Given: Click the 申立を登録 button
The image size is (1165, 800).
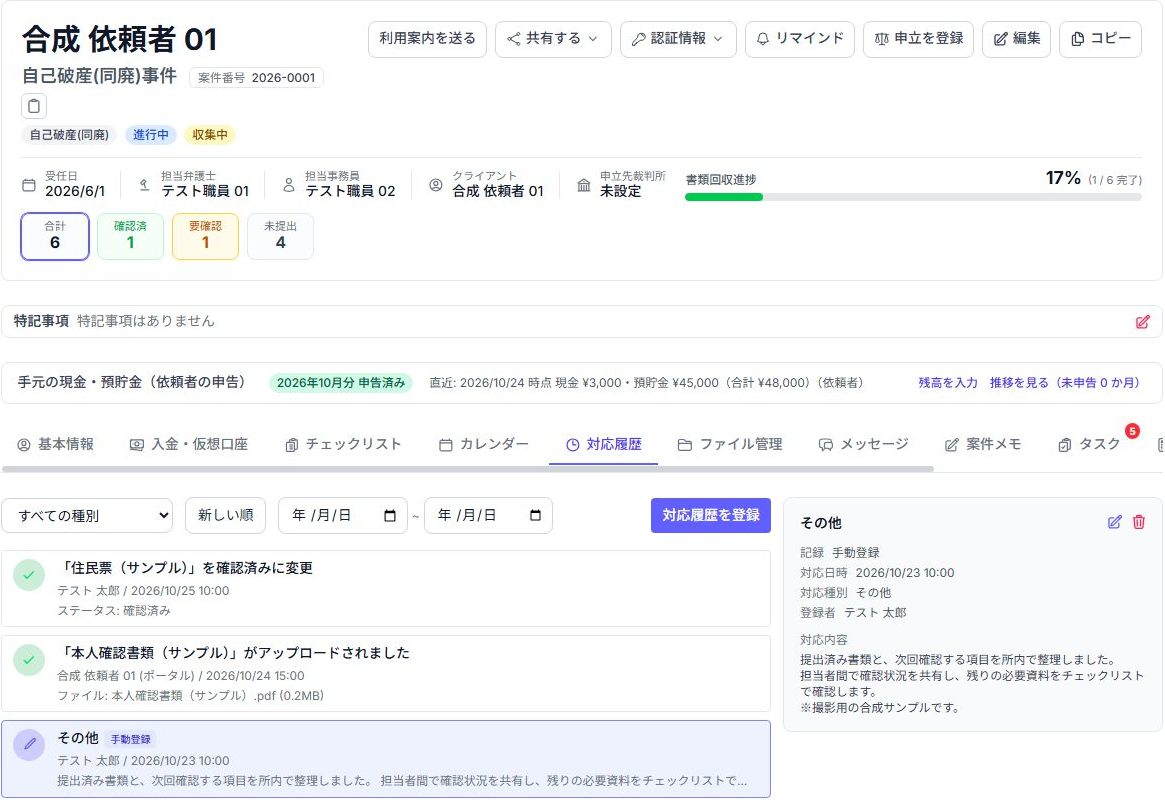Looking at the screenshot, I should coord(918,39).
